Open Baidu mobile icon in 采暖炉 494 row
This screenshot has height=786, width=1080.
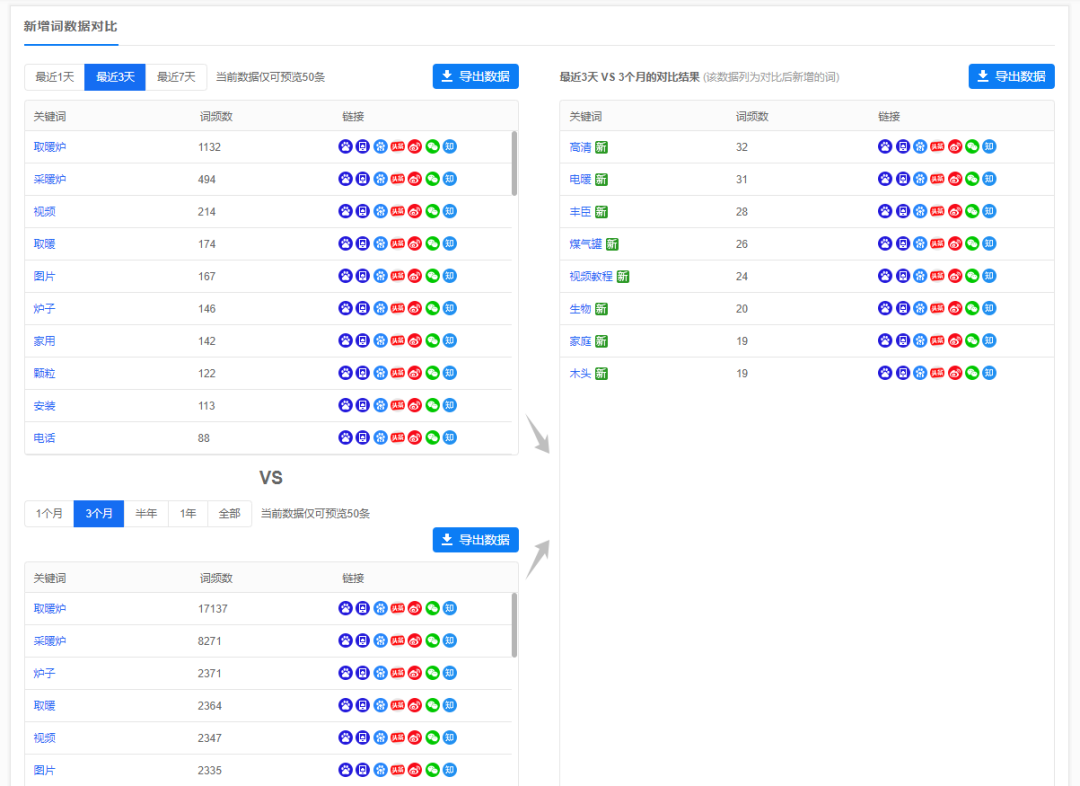coord(363,179)
